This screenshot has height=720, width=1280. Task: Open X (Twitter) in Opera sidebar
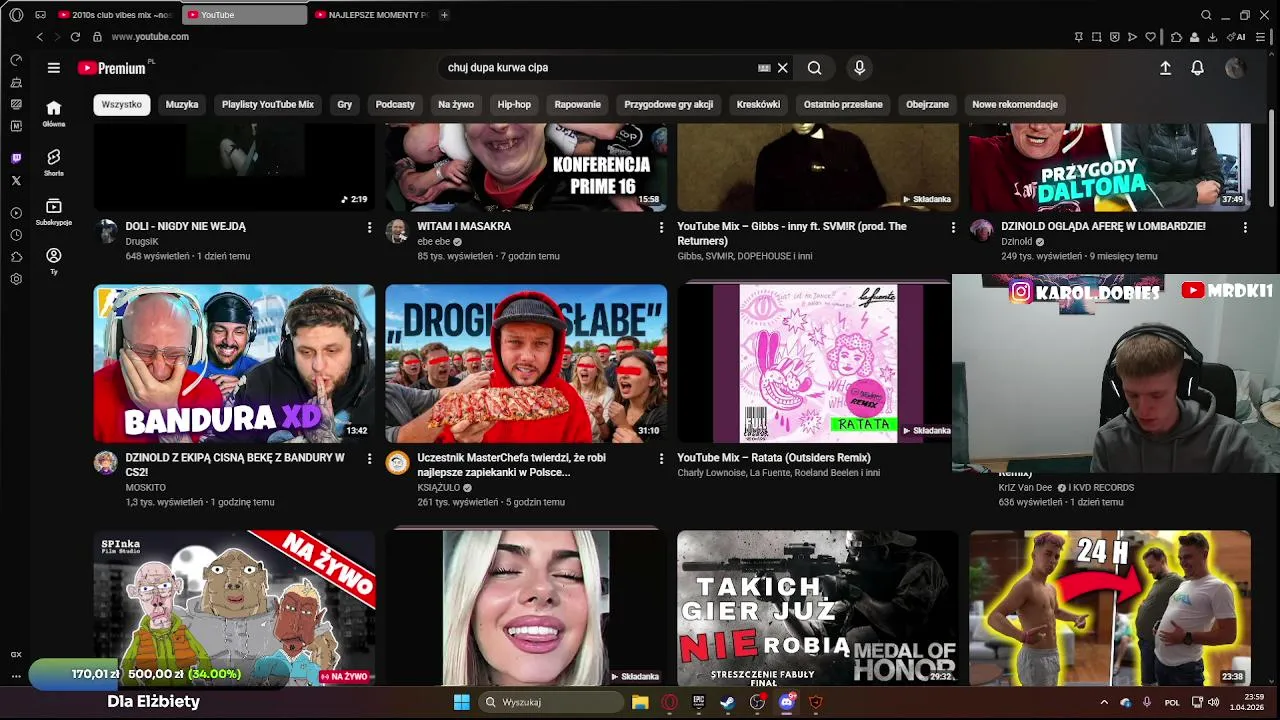click(x=16, y=181)
